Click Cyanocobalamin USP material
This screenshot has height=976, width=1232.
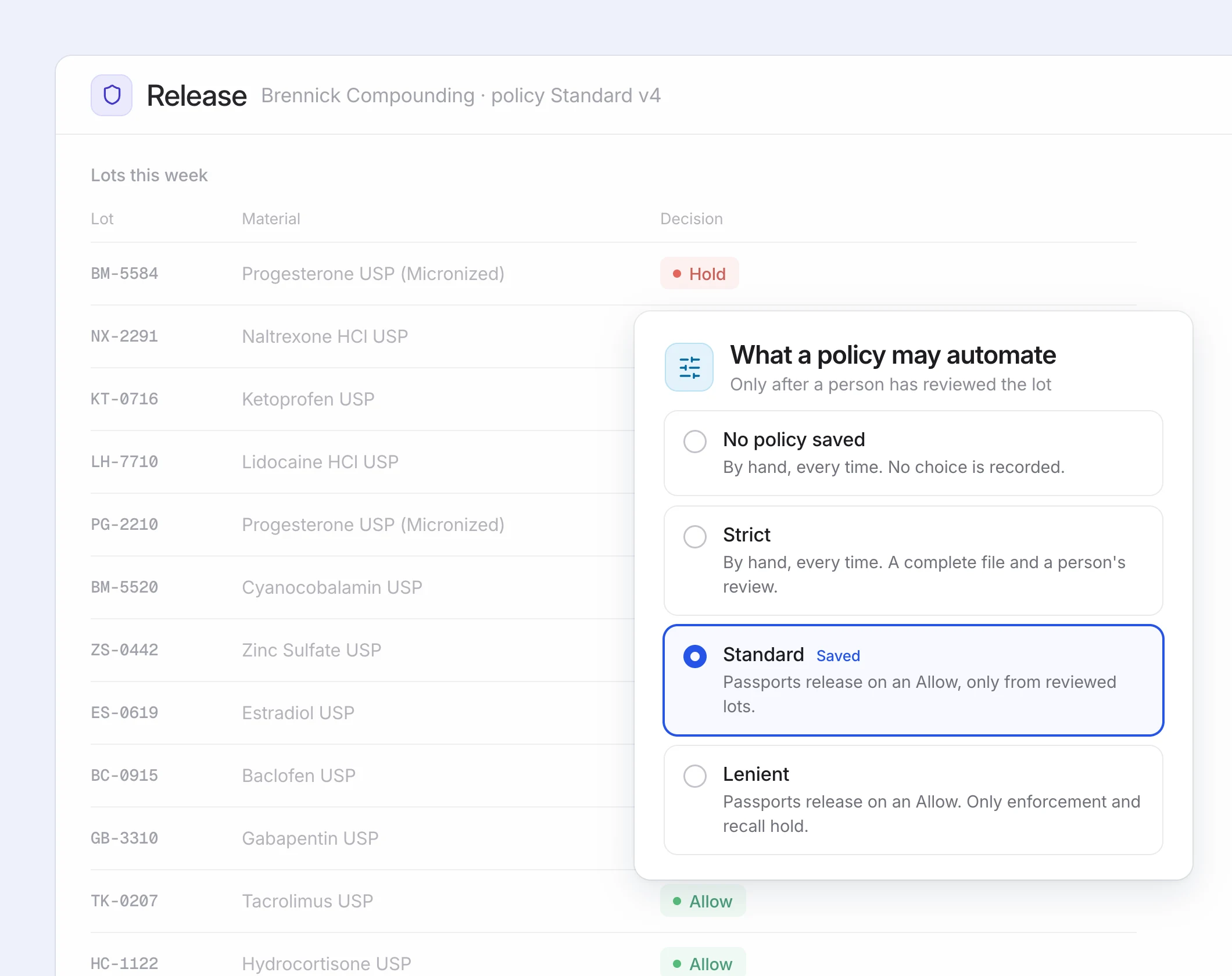tap(332, 587)
